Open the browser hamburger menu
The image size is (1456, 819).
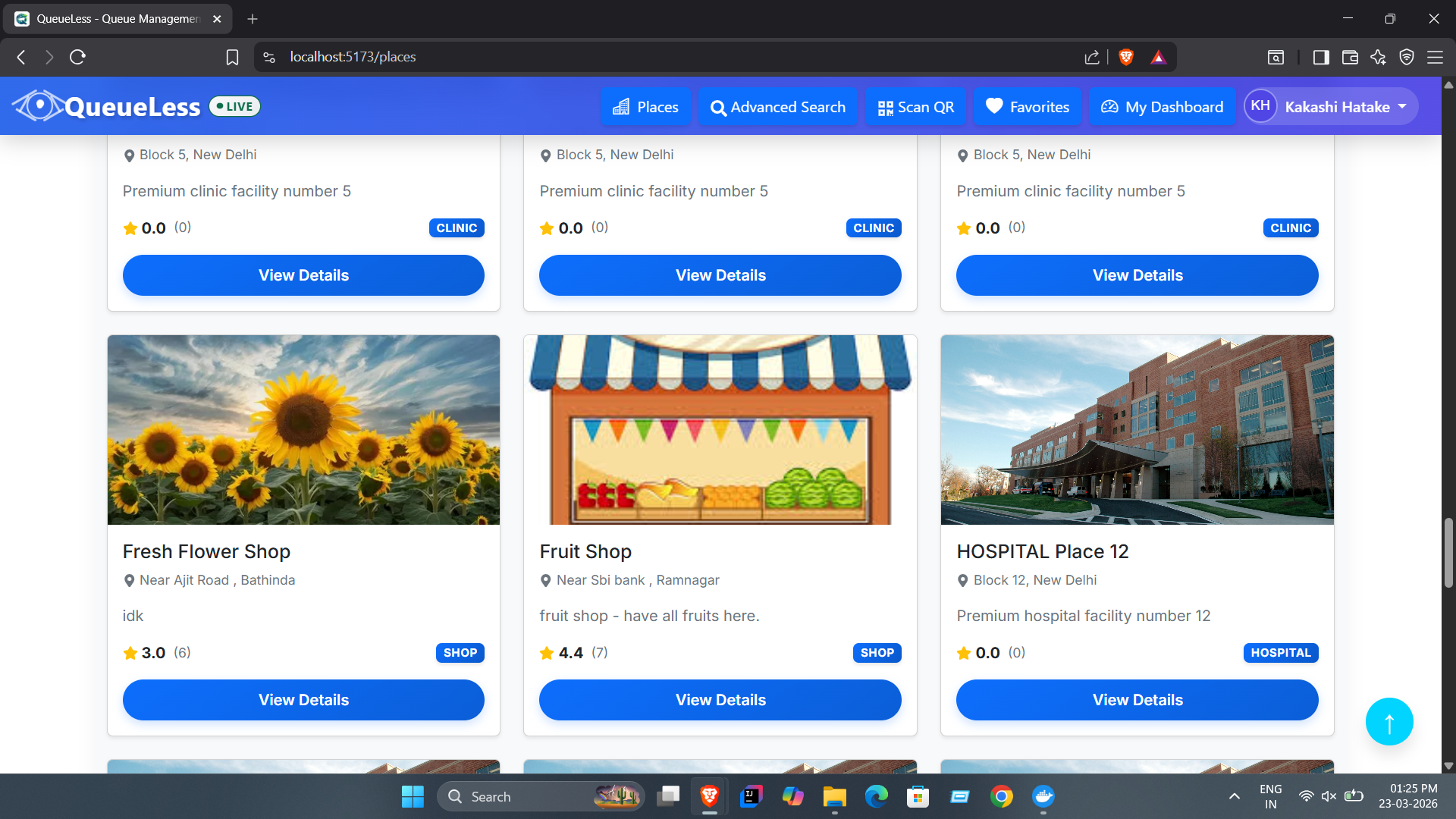pos(1435,57)
